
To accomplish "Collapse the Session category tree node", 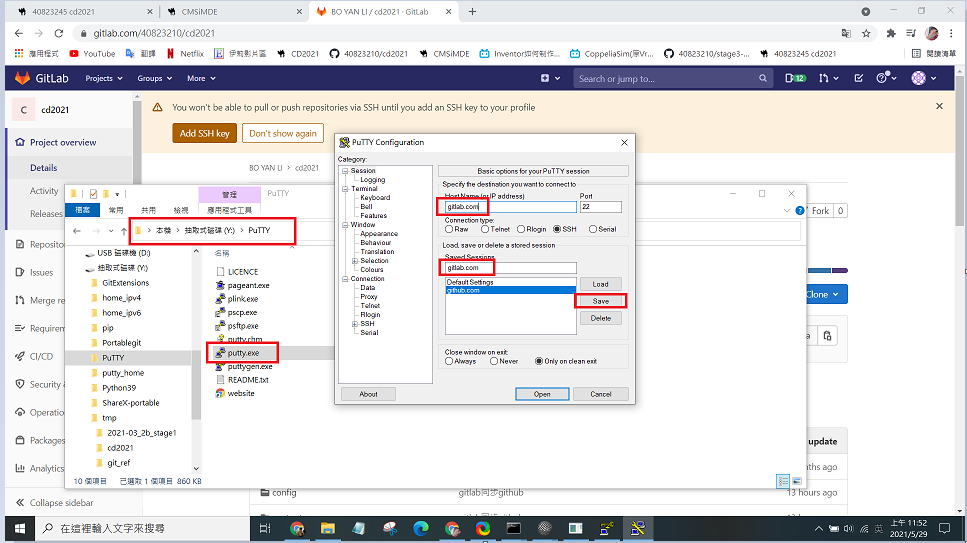I will coord(345,171).
